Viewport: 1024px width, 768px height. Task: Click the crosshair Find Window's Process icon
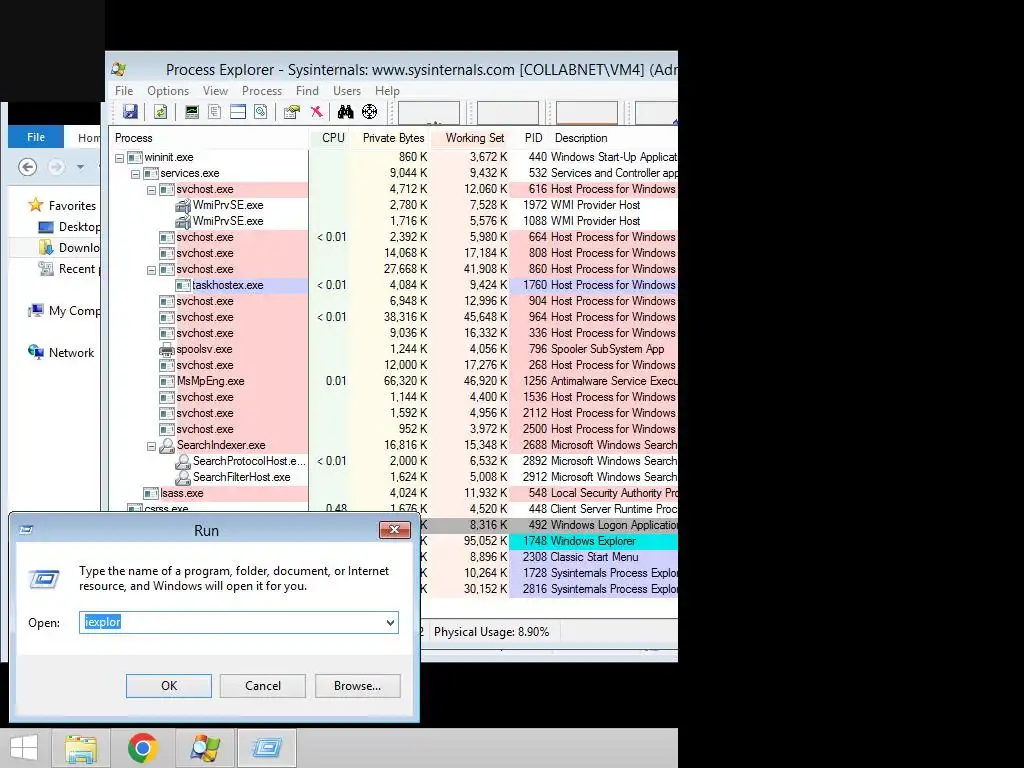coord(370,112)
